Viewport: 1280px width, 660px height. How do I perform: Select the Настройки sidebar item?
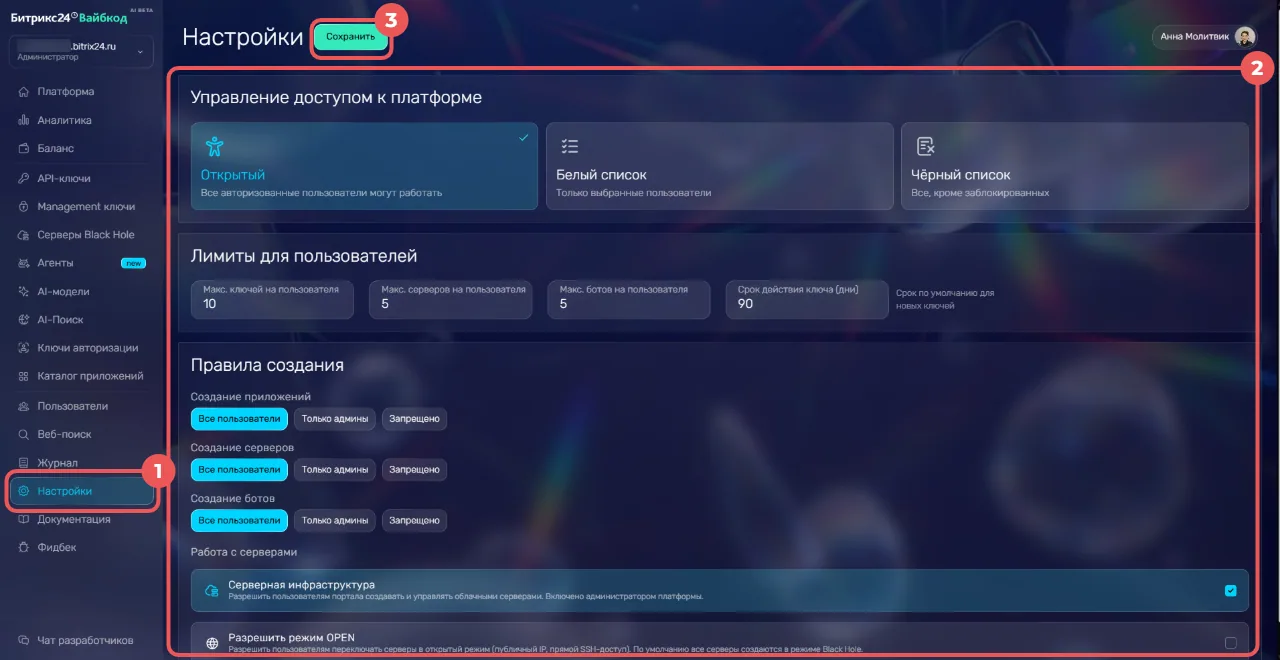82,491
